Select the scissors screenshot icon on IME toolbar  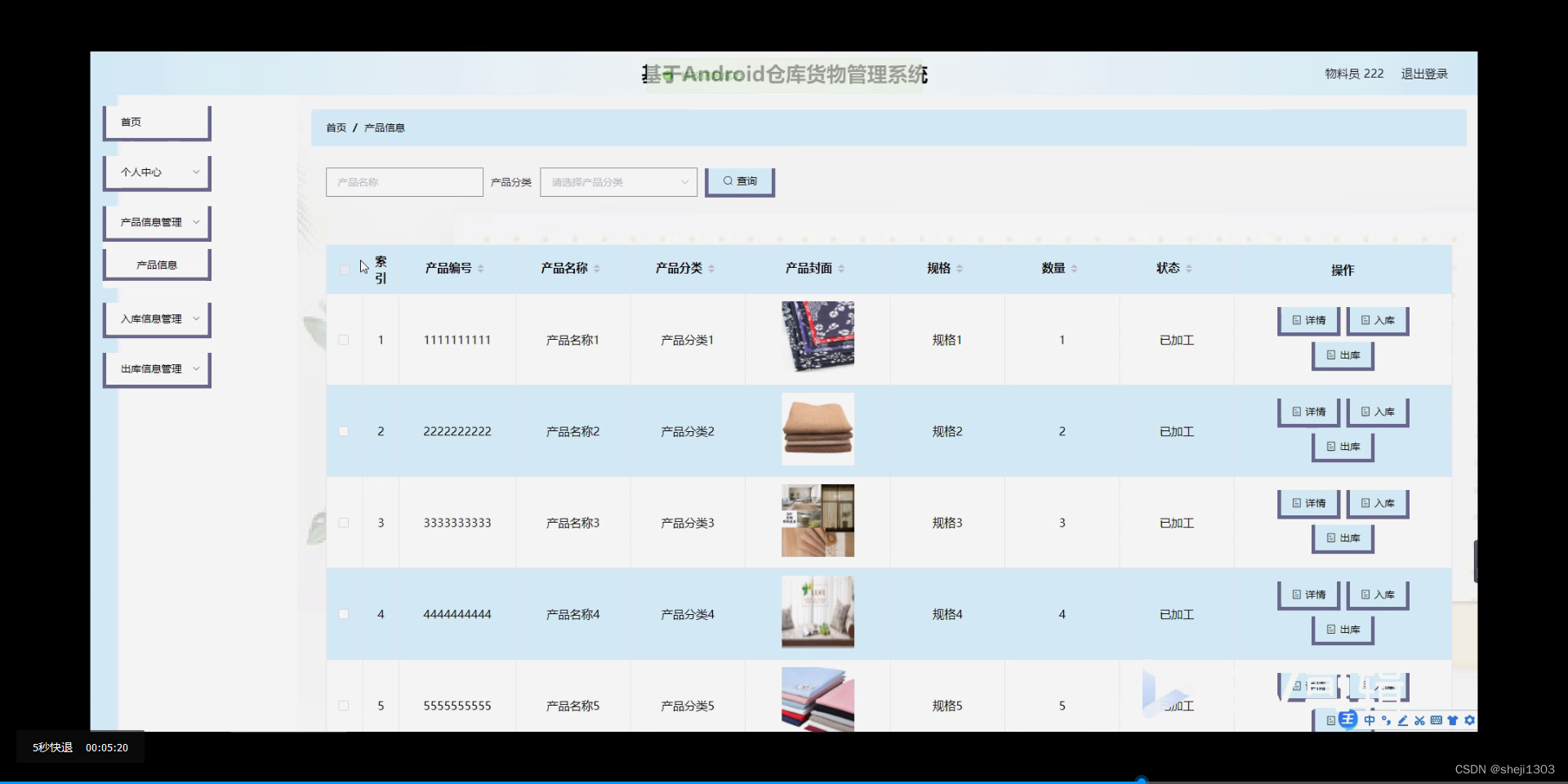(1420, 720)
